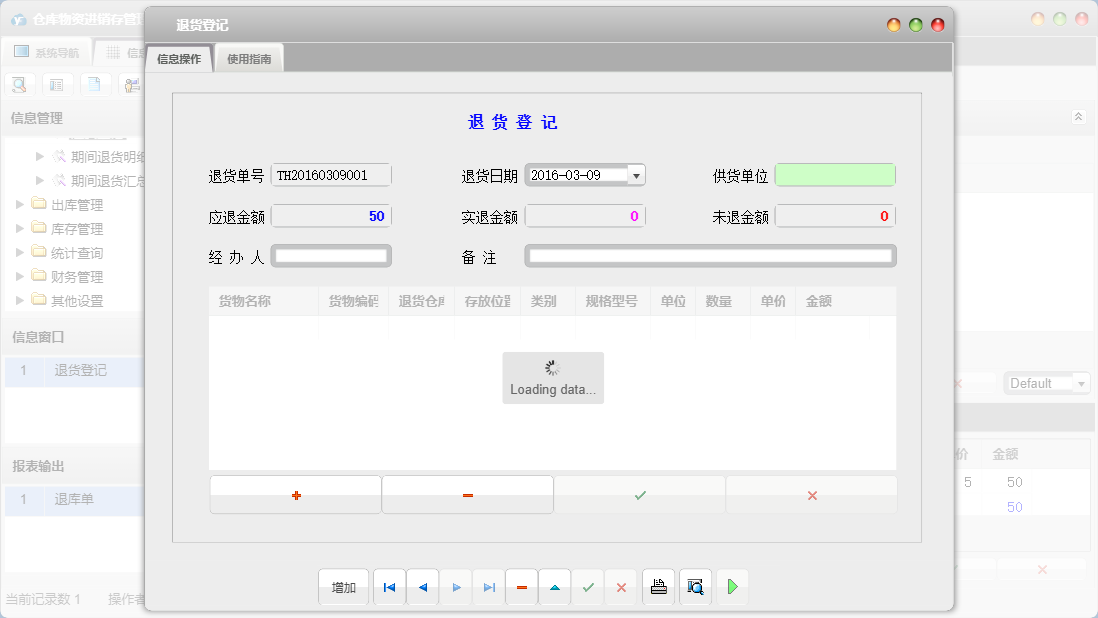Go to previous record with blue arrow icon

tap(422, 587)
